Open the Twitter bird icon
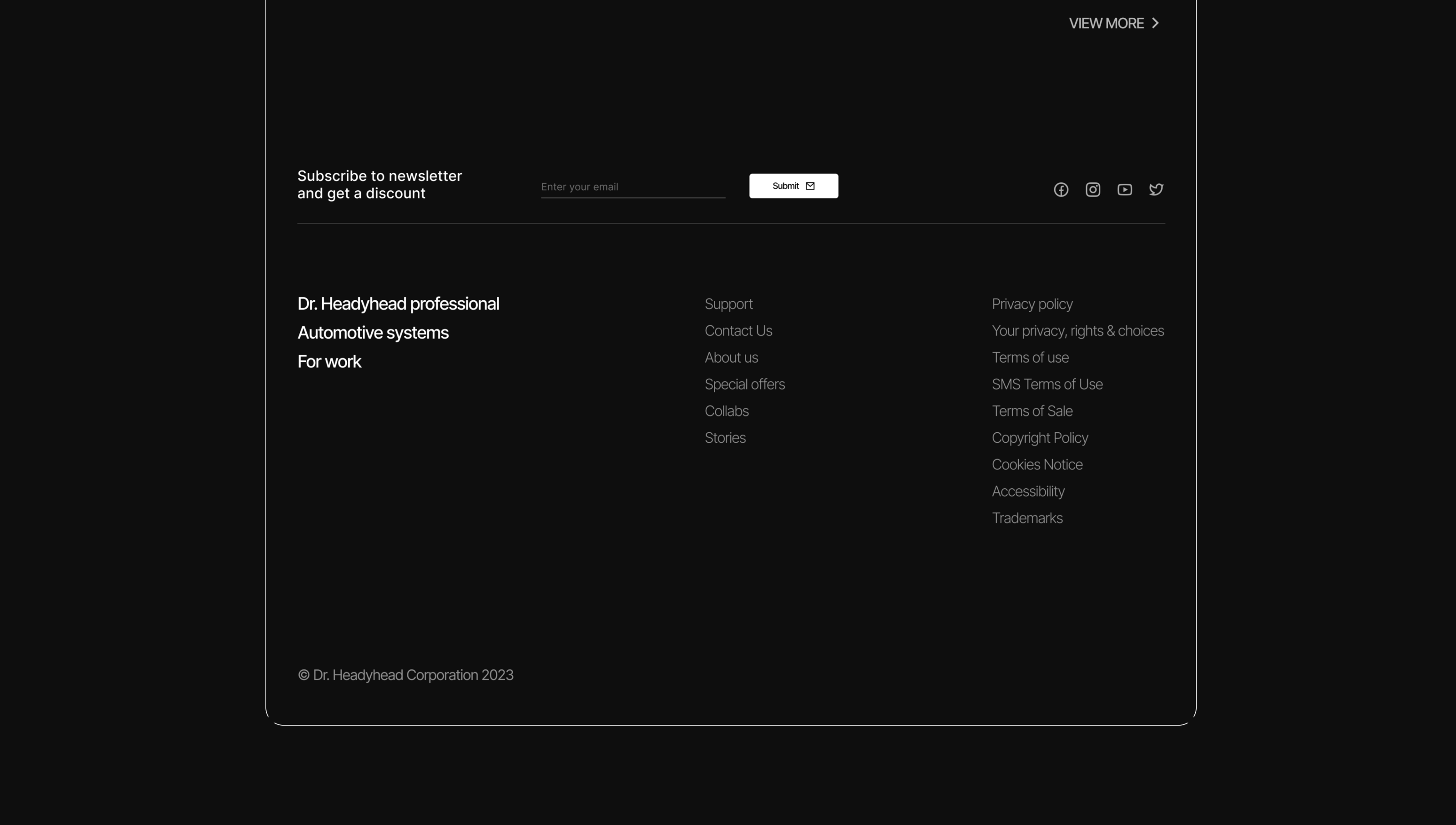The width and height of the screenshot is (1456, 825). [1156, 190]
